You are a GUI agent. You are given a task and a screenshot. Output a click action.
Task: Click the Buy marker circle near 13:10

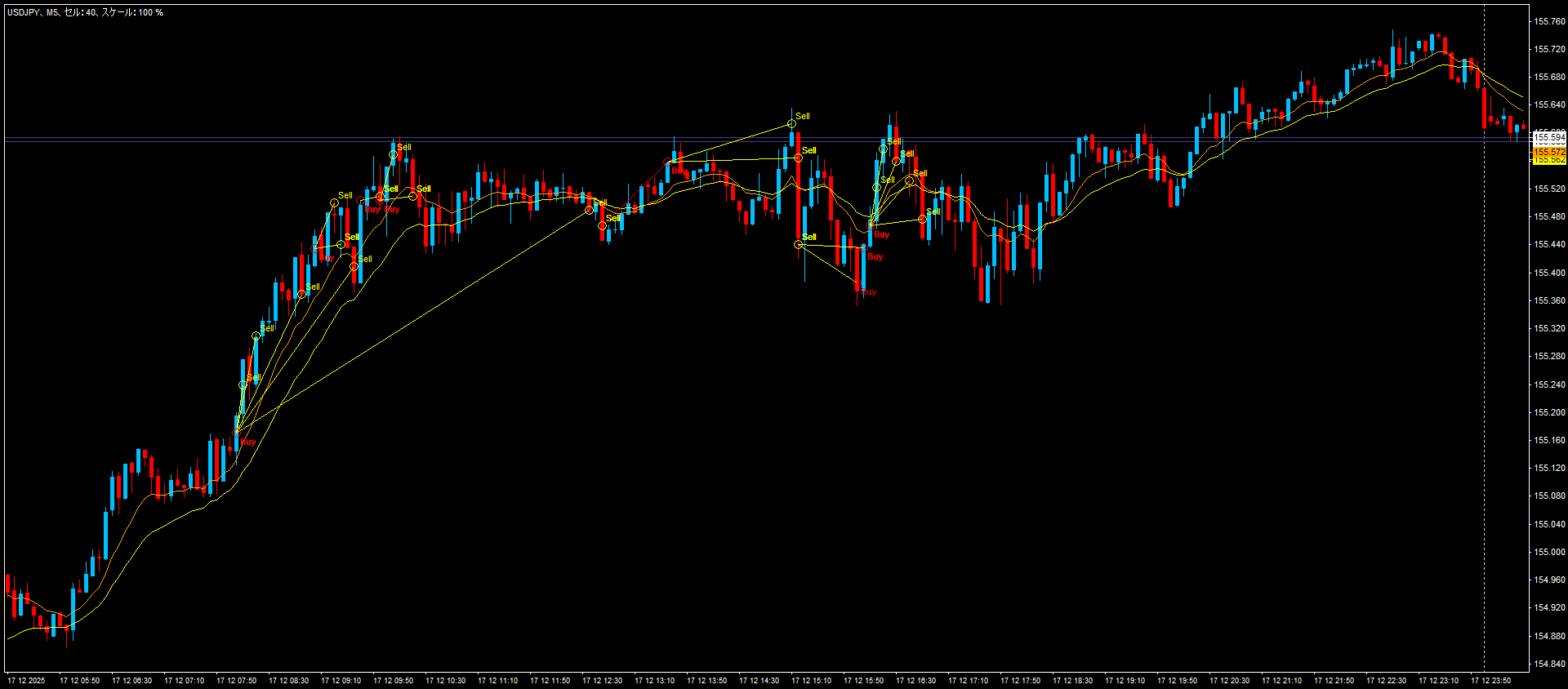(669, 163)
